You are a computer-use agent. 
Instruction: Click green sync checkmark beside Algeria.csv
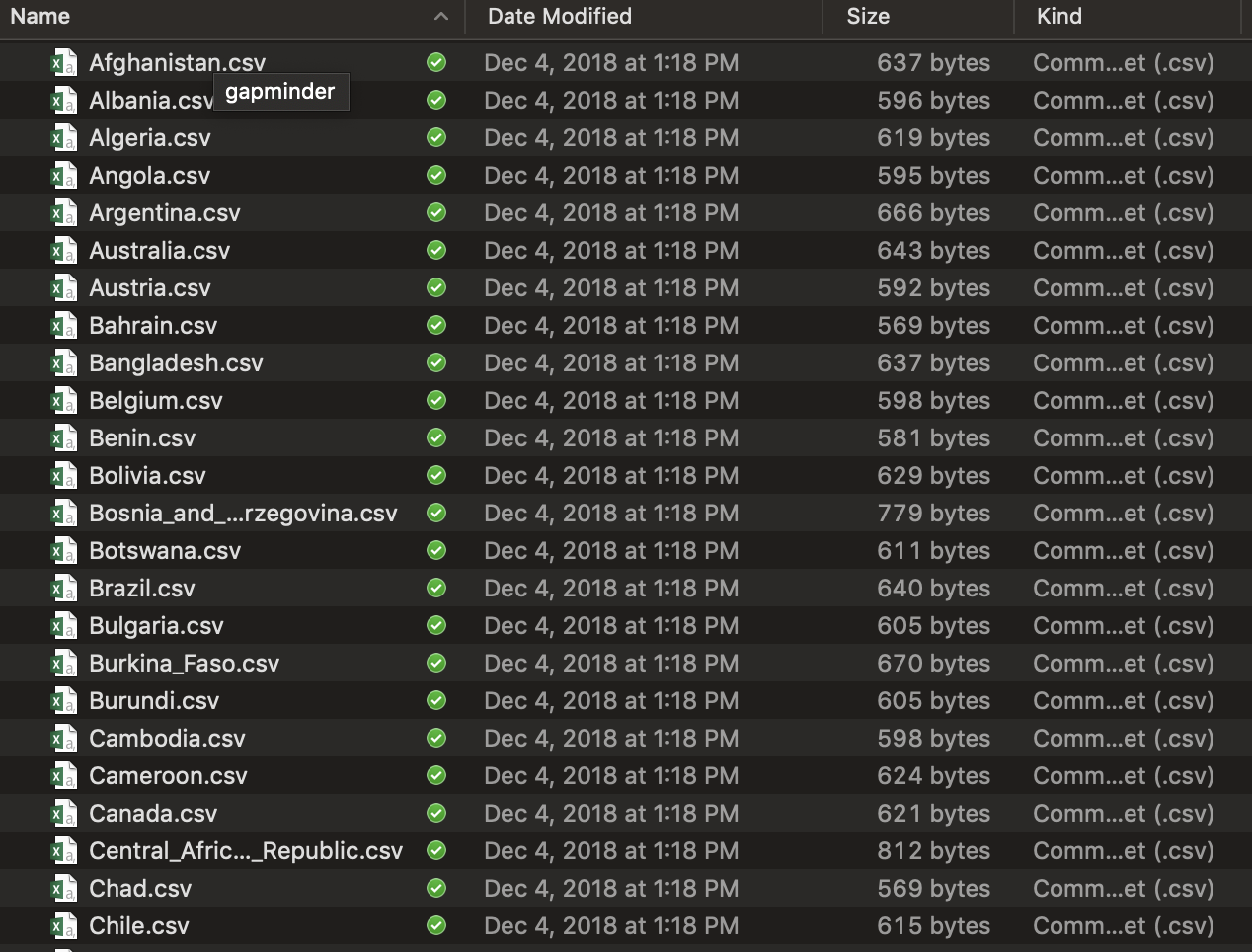pyautogui.click(x=436, y=138)
